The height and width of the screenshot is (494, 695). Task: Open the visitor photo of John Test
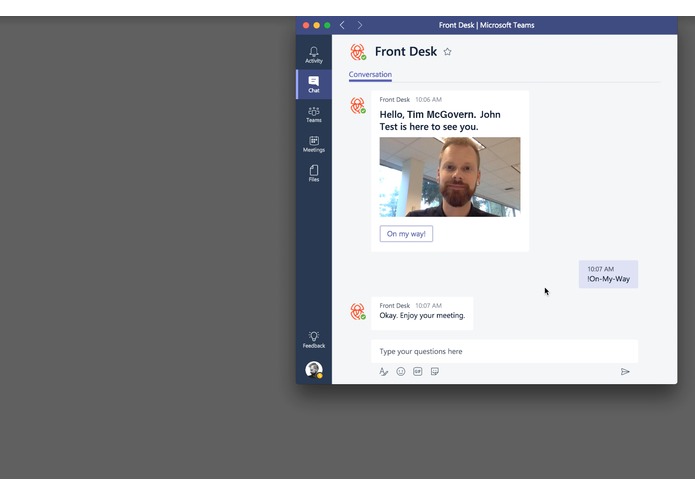click(x=450, y=177)
